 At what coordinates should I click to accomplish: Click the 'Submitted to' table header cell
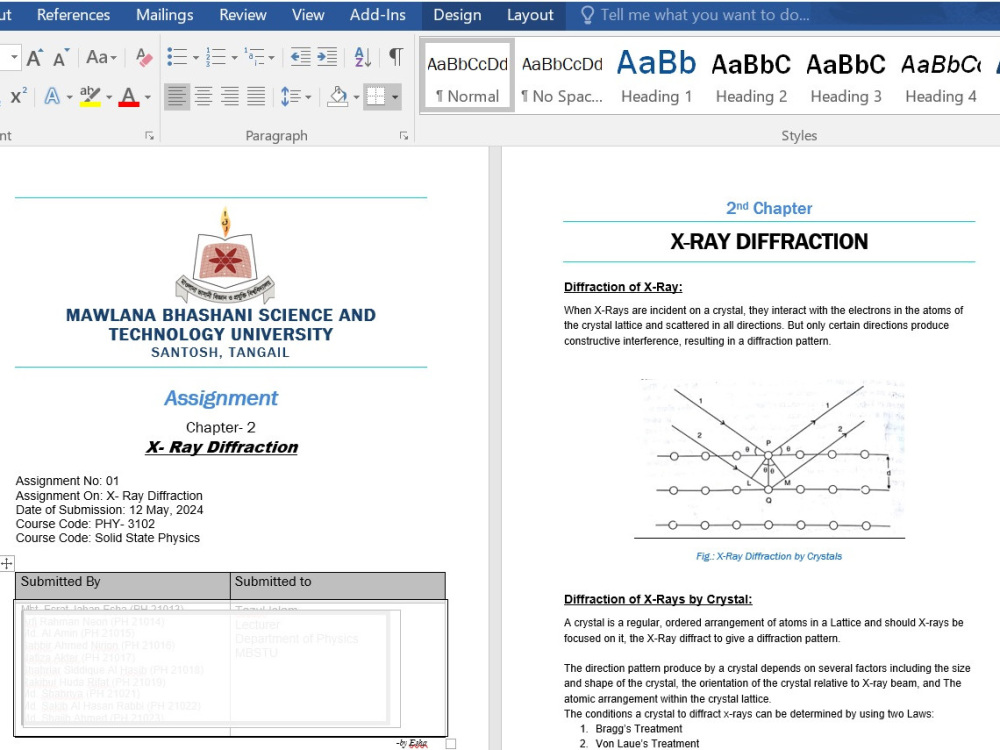click(338, 585)
